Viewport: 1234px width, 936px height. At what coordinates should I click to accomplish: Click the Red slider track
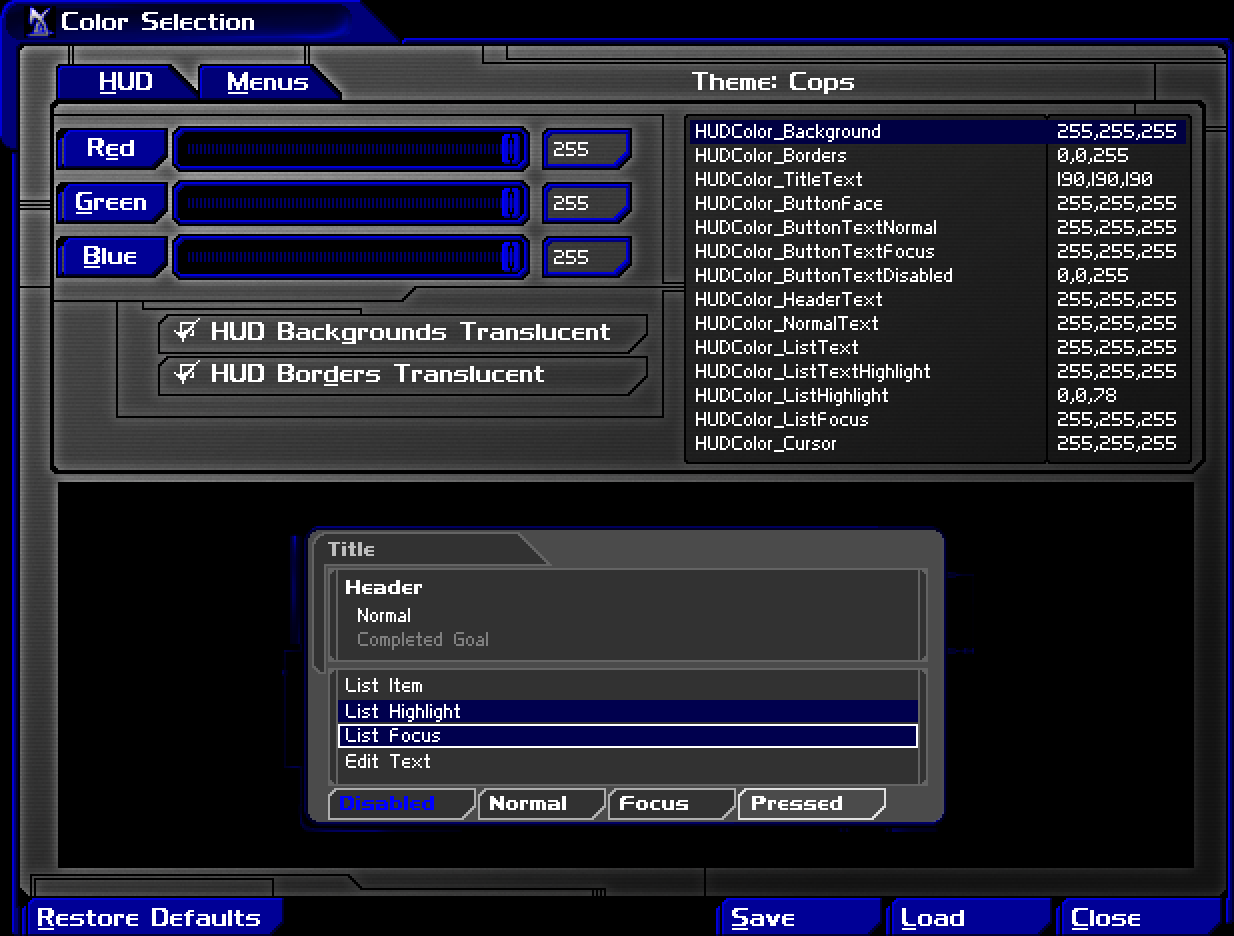click(x=351, y=148)
